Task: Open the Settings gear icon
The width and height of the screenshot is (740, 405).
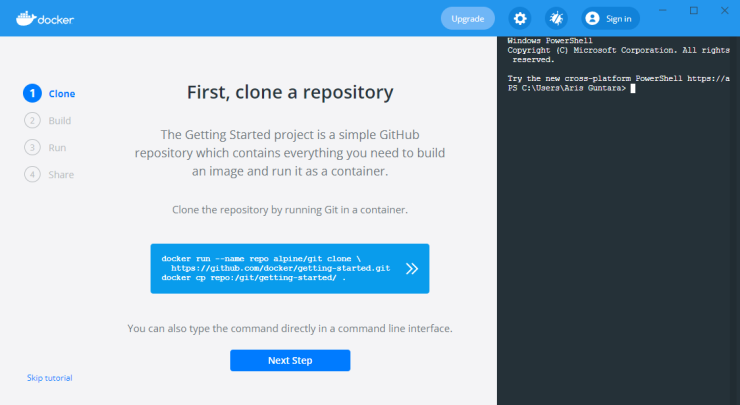Action: click(520, 19)
